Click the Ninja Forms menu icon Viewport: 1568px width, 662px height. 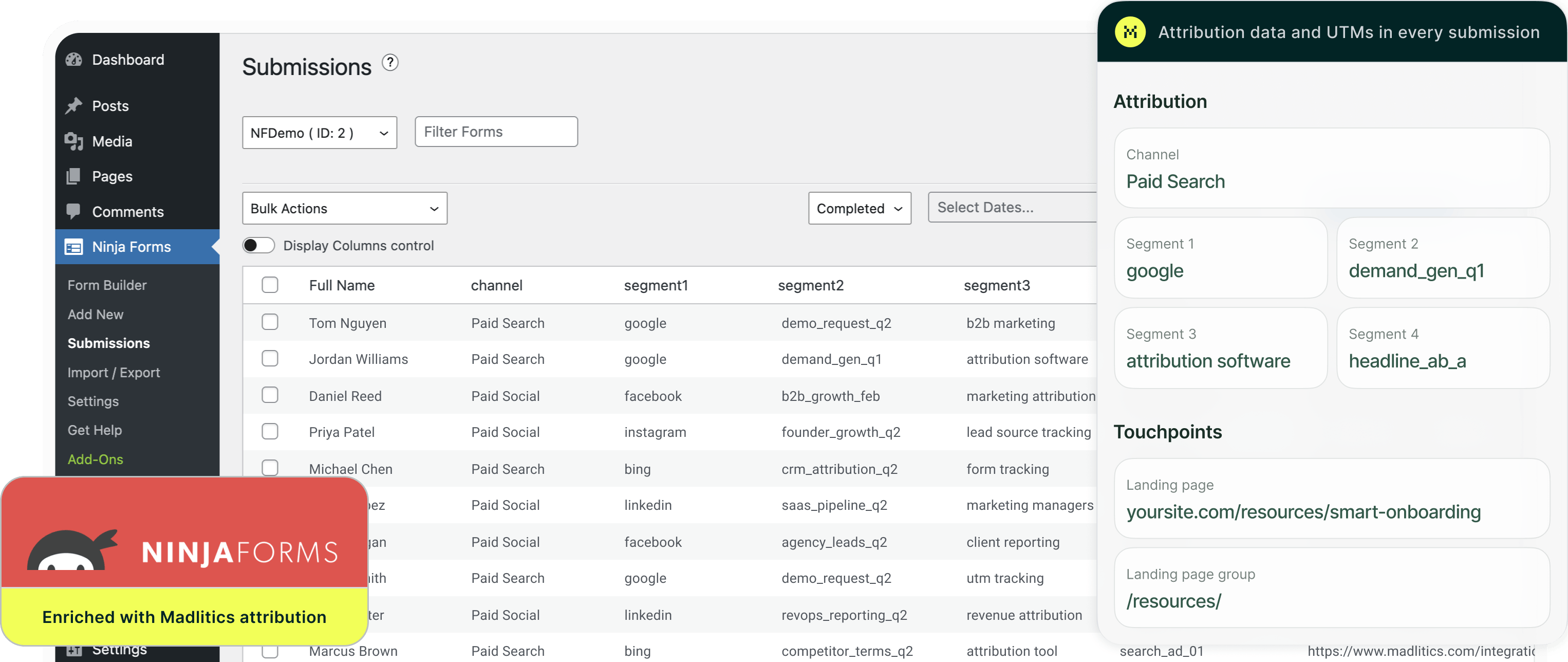(73, 247)
